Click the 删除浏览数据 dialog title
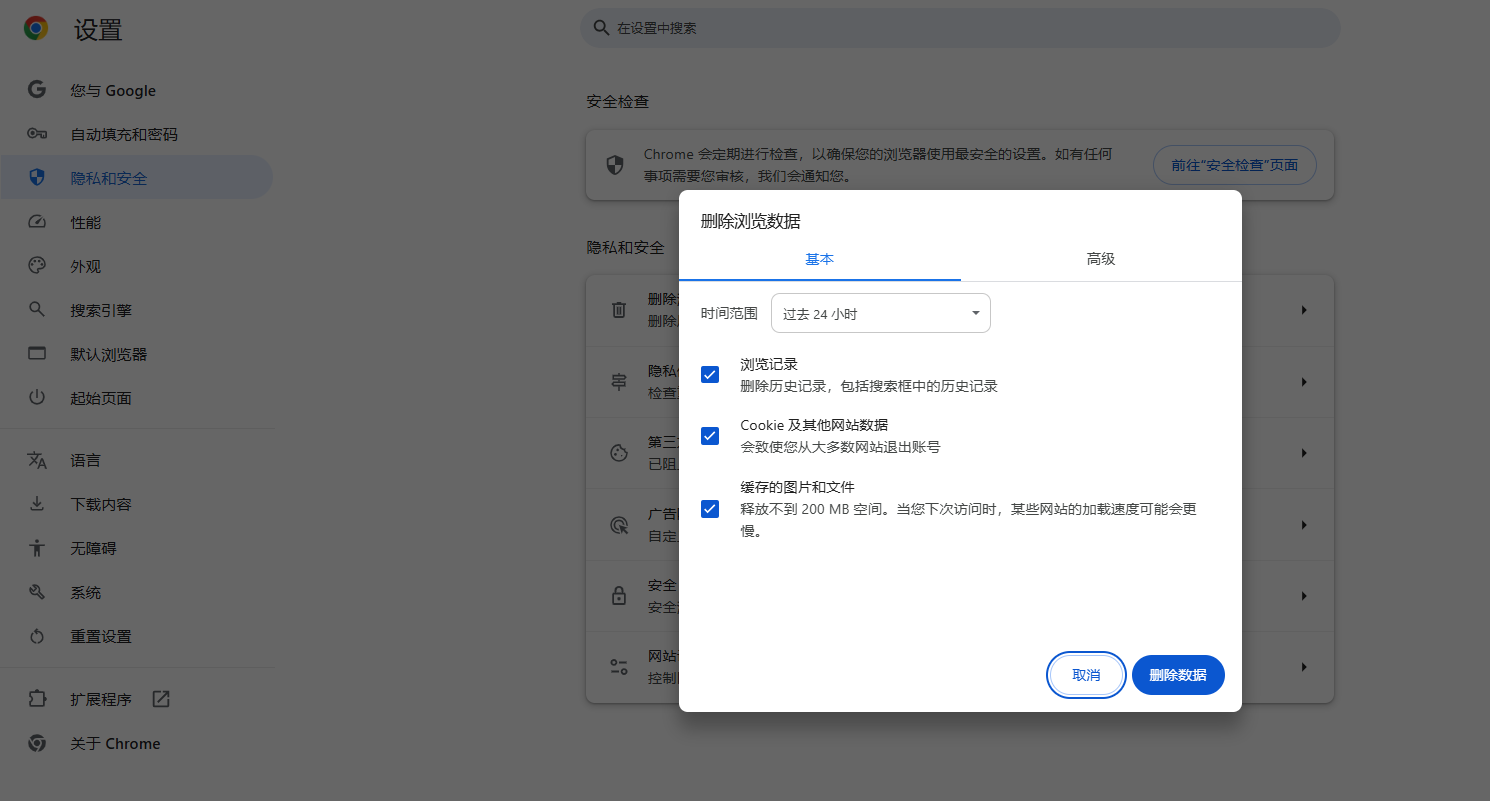Image resolution: width=1490 pixels, height=801 pixels. 750,221
